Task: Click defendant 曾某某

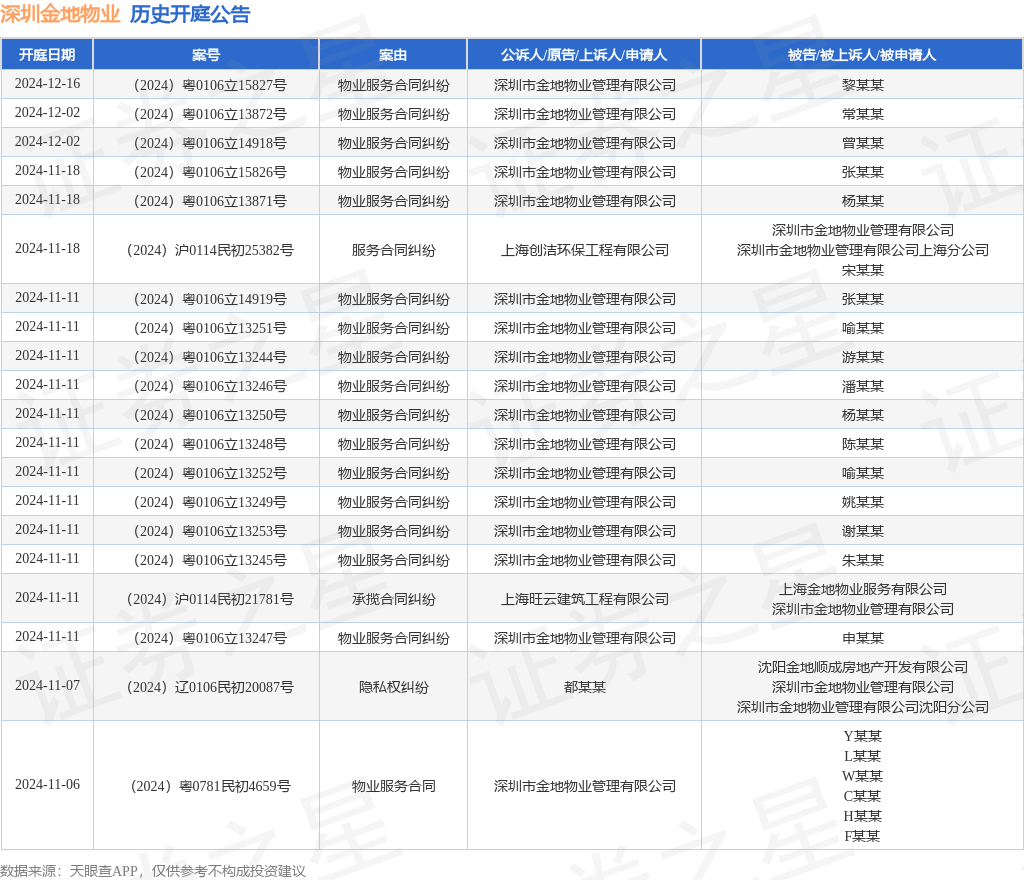Action: pyautogui.click(x=863, y=143)
